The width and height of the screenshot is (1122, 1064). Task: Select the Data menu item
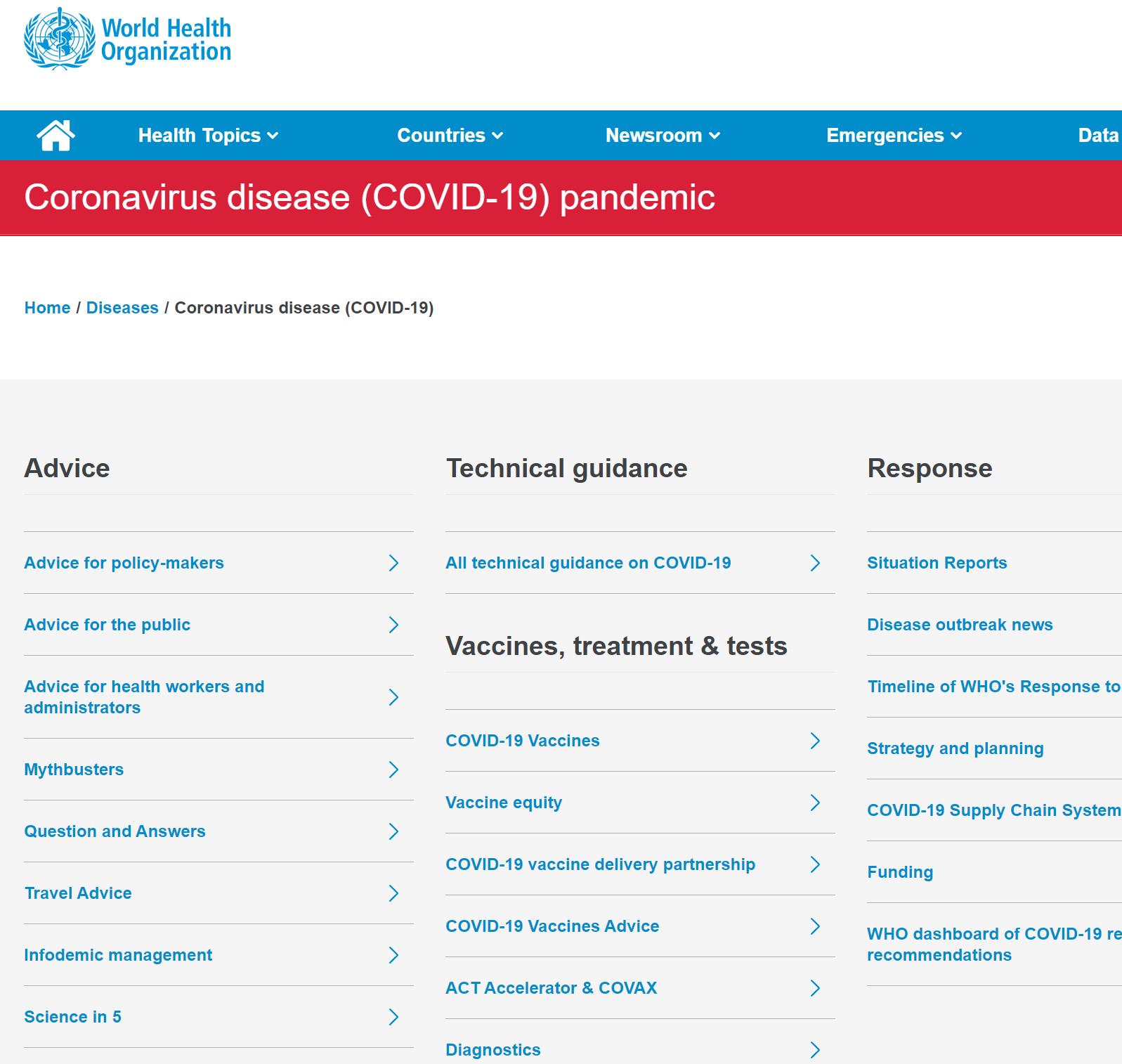[x=1097, y=135]
